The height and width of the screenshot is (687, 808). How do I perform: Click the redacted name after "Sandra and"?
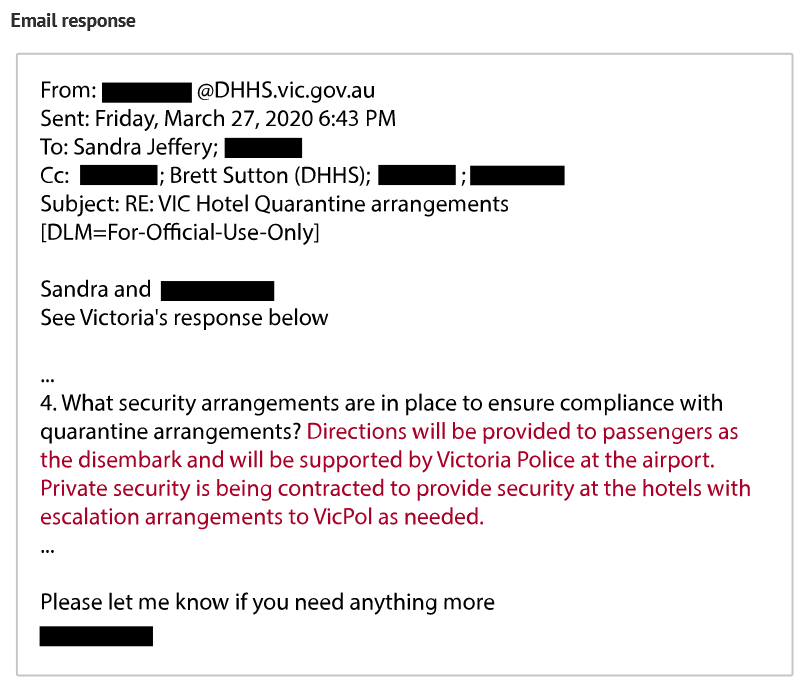click(x=217, y=291)
